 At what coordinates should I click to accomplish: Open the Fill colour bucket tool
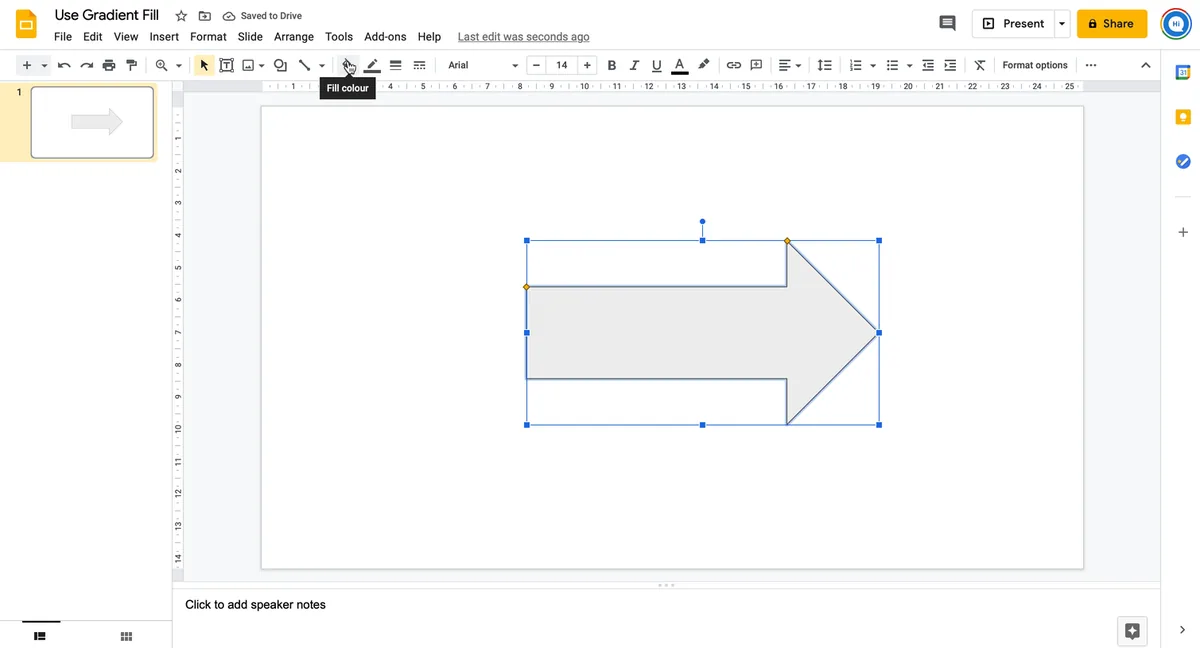click(348, 65)
